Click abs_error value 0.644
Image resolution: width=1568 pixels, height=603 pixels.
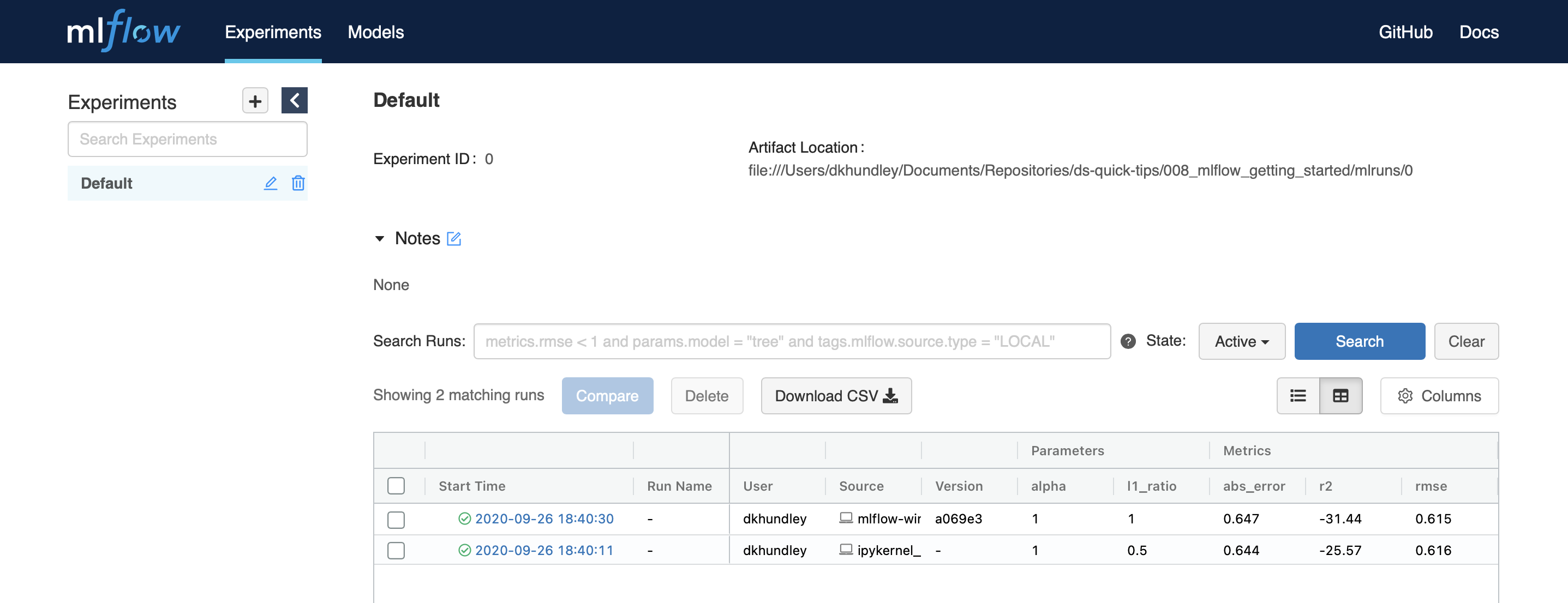(x=1241, y=550)
